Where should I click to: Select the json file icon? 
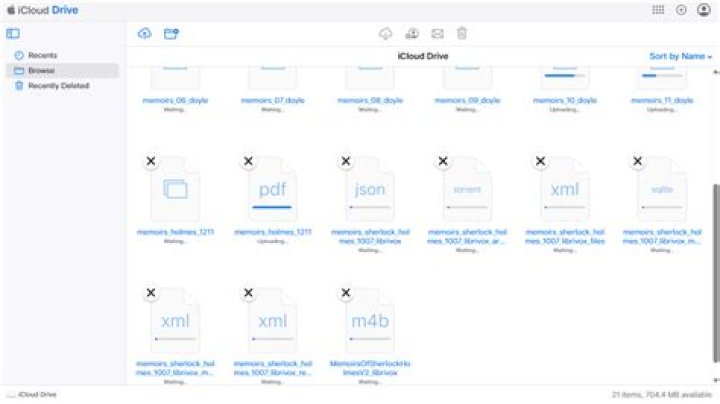pyautogui.click(x=370, y=189)
